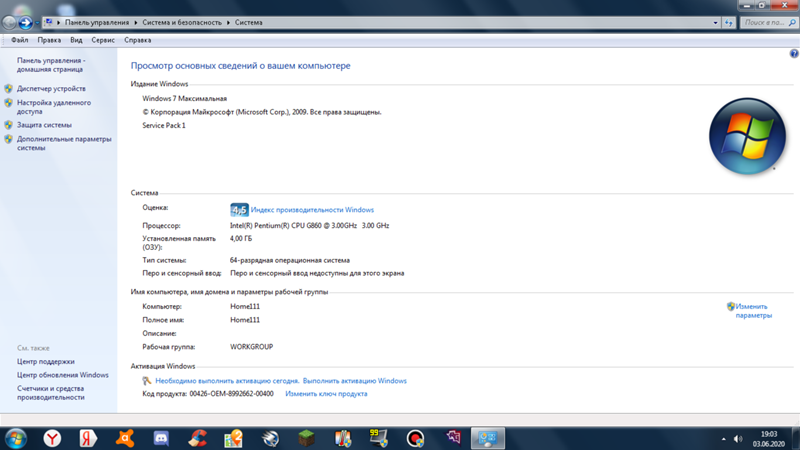Open the "Сервис" menu
This screenshot has width=800, height=450.
103,40
